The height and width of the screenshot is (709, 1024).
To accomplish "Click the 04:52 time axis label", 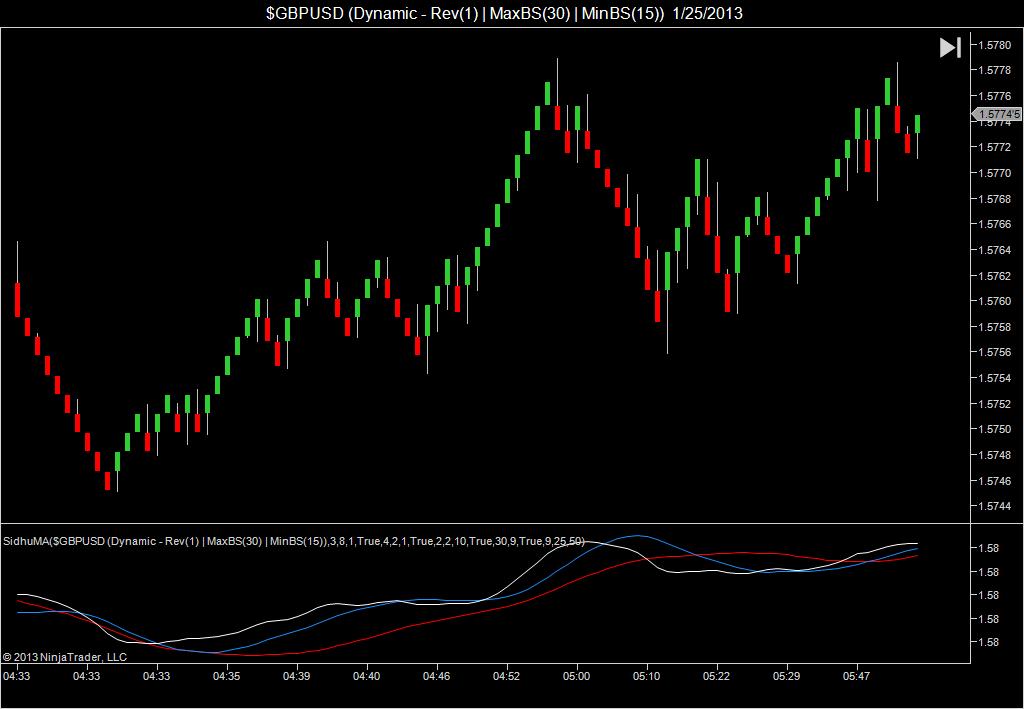I will point(506,676).
